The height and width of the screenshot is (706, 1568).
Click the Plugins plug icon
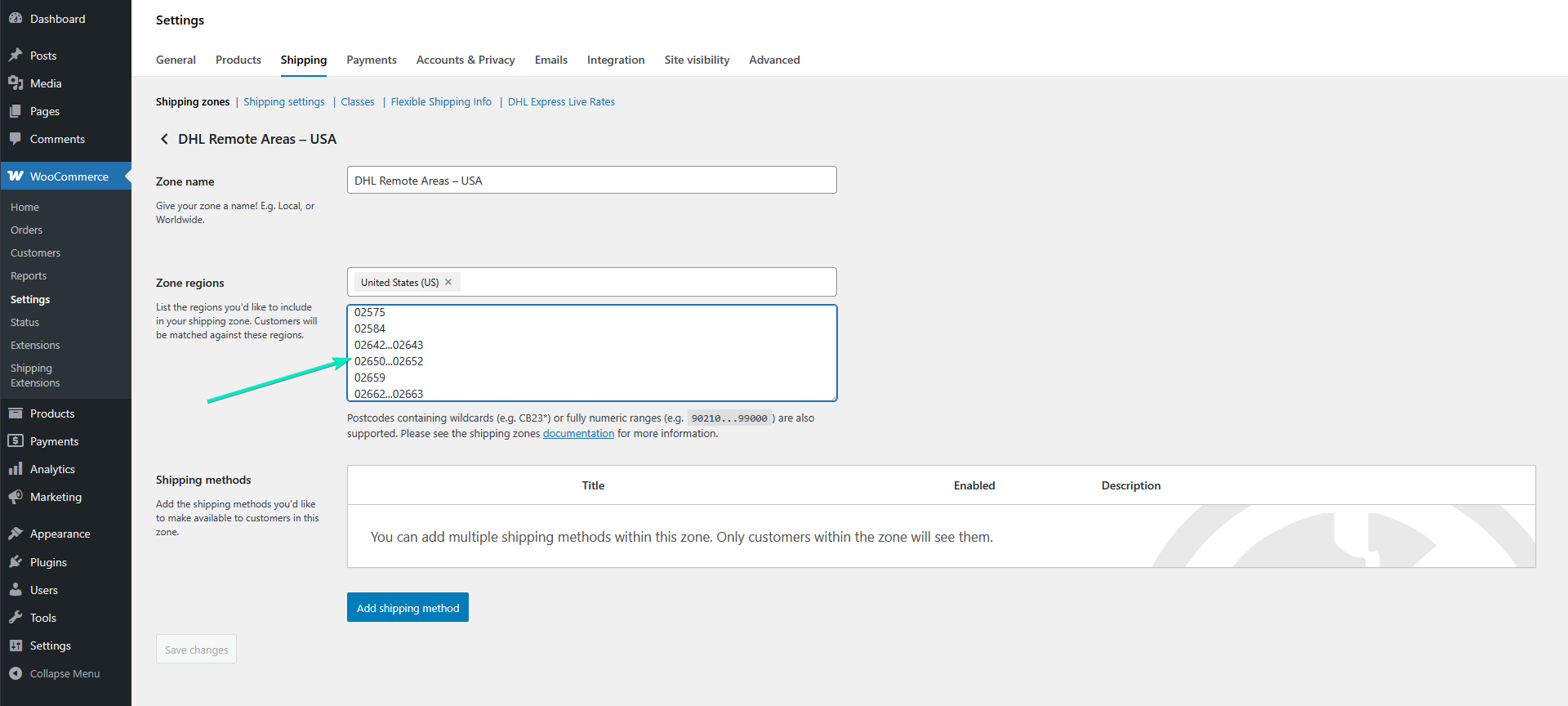(16, 561)
